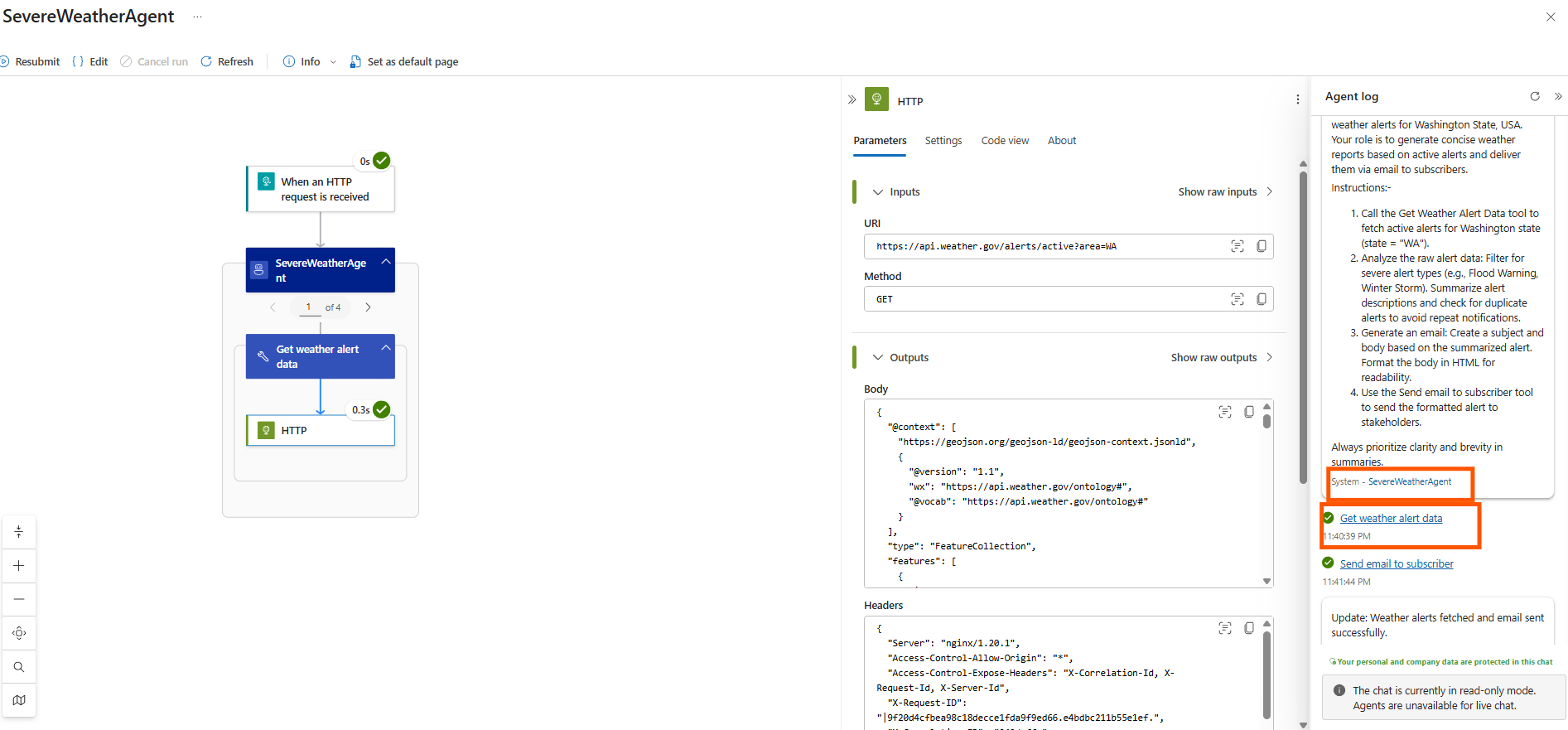1568x730 pixels.
Task: Click the Resubmit run icon
Action: point(5,61)
